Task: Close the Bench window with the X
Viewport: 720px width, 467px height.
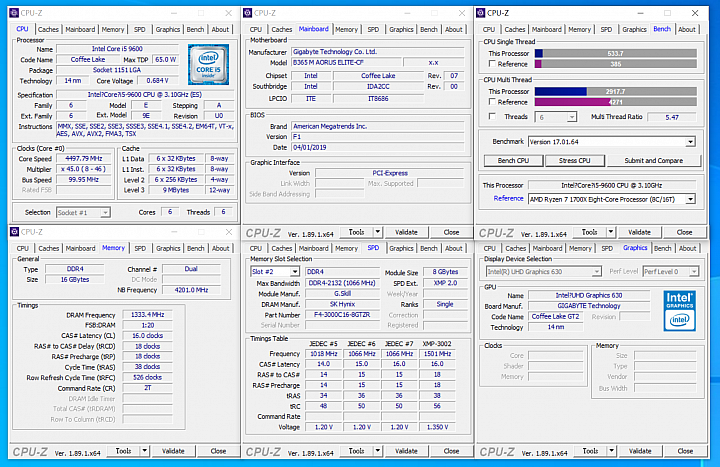Action: click(x=695, y=13)
